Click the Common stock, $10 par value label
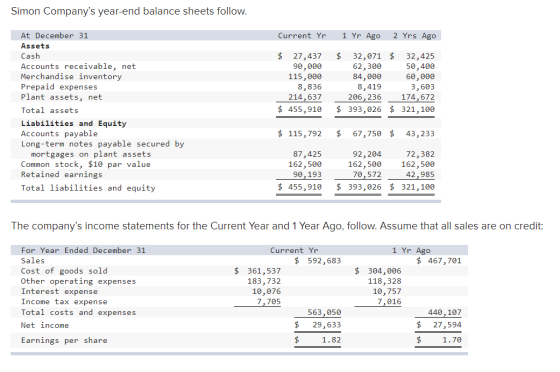The image size is (560, 372). coord(86,164)
